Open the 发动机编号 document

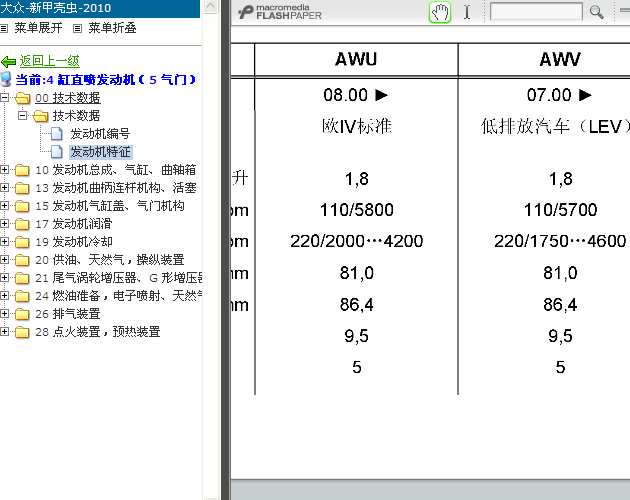(100, 134)
